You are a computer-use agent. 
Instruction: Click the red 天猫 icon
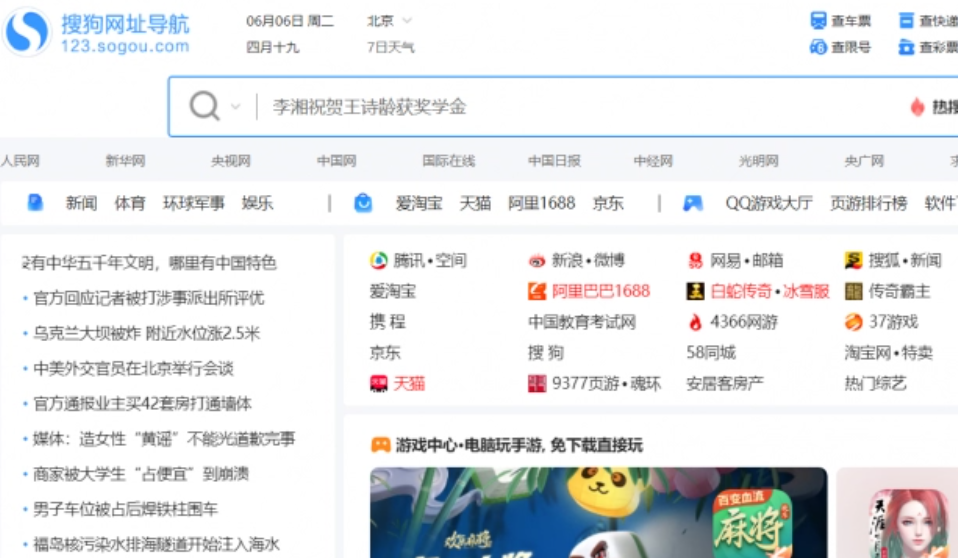click(x=378, y=384)
